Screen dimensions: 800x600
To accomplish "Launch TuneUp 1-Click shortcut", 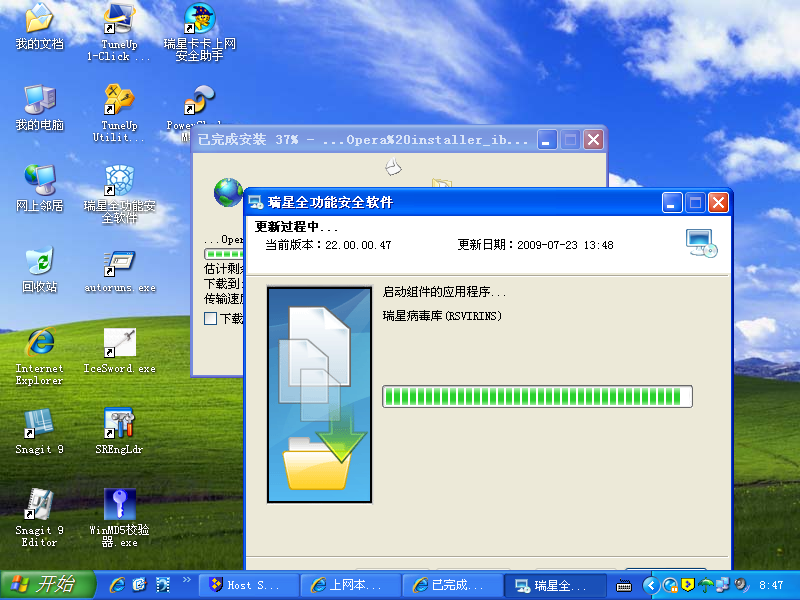I will (119, 32).
